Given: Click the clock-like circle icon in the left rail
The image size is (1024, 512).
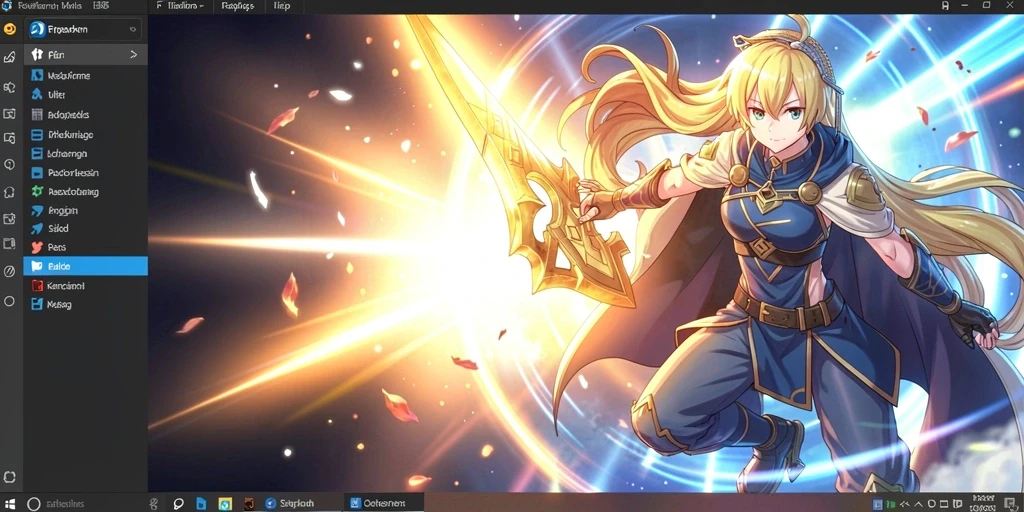Looking at the screenshot, I should (x=9, y=165).
